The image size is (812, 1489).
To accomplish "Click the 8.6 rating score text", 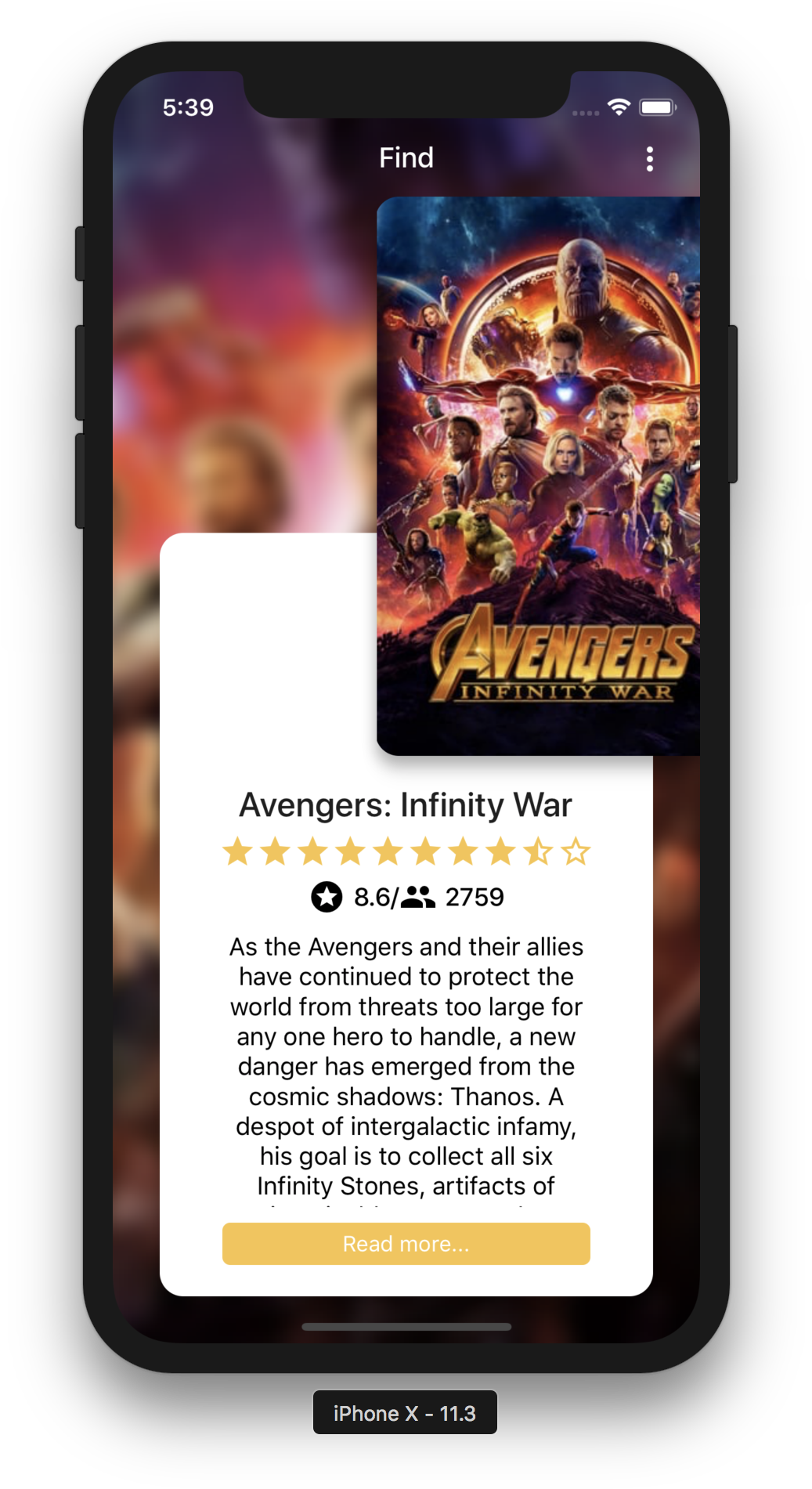I will click(x=372, y=897).
